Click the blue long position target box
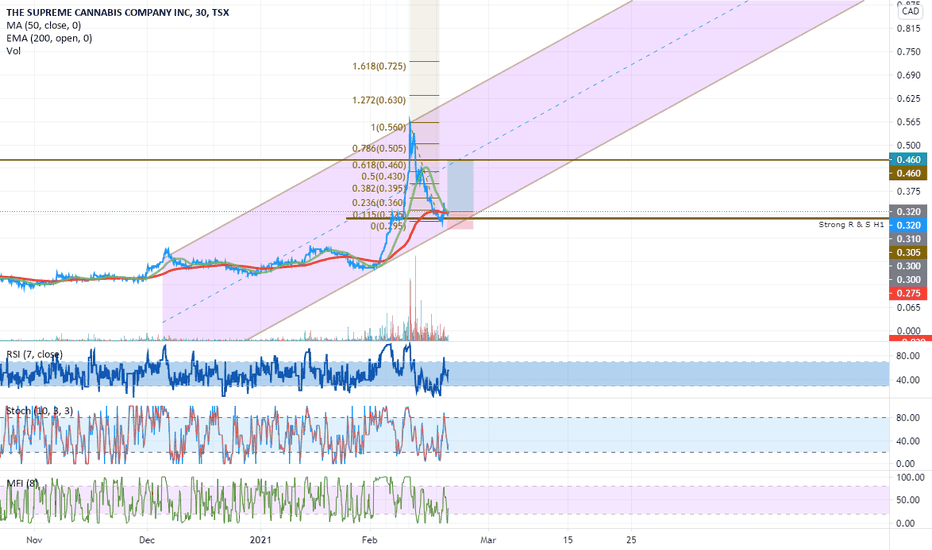The height and width of the screenshot is (550, 932). (460, 186)
